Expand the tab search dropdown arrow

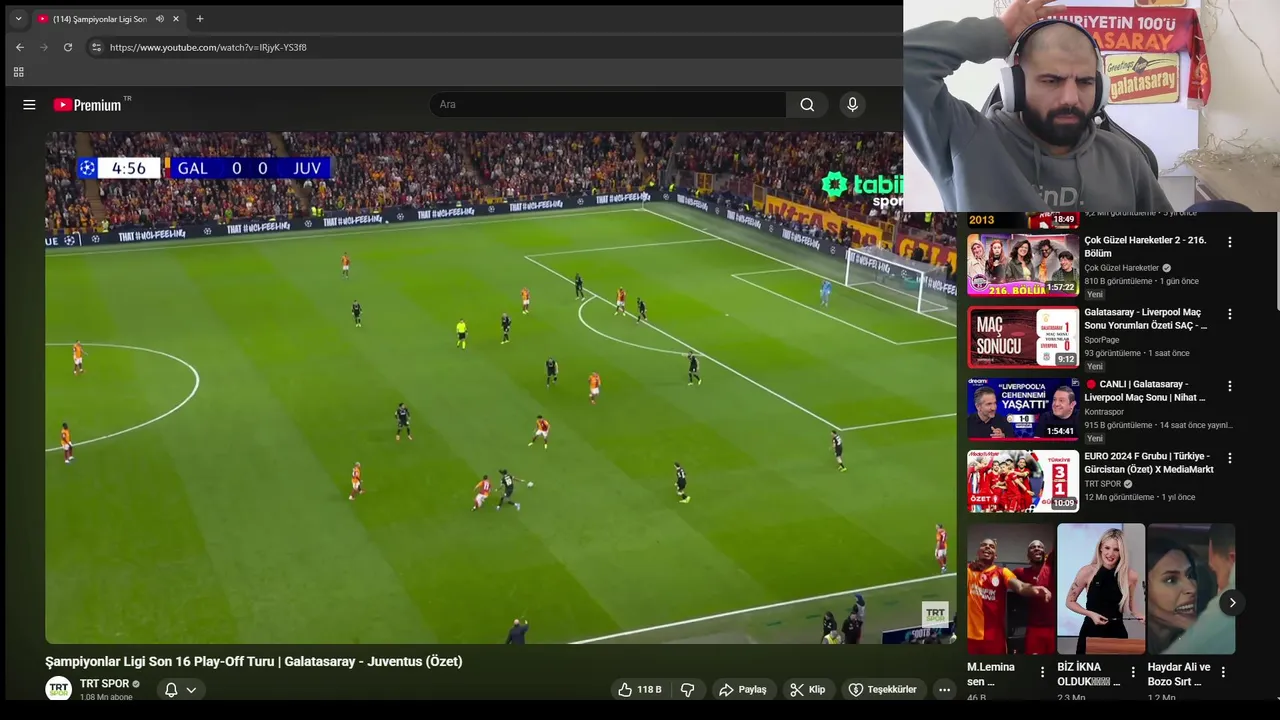point(18,19)
